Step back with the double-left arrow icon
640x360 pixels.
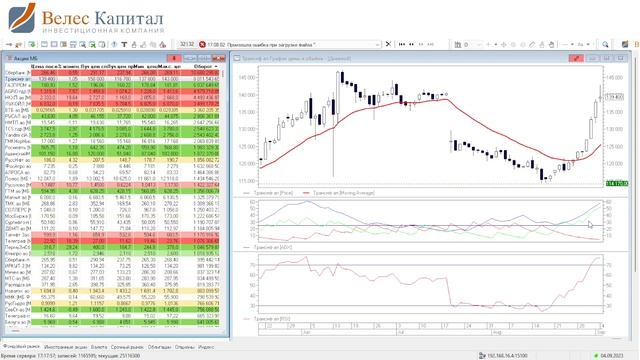click(x=411, y=44)
